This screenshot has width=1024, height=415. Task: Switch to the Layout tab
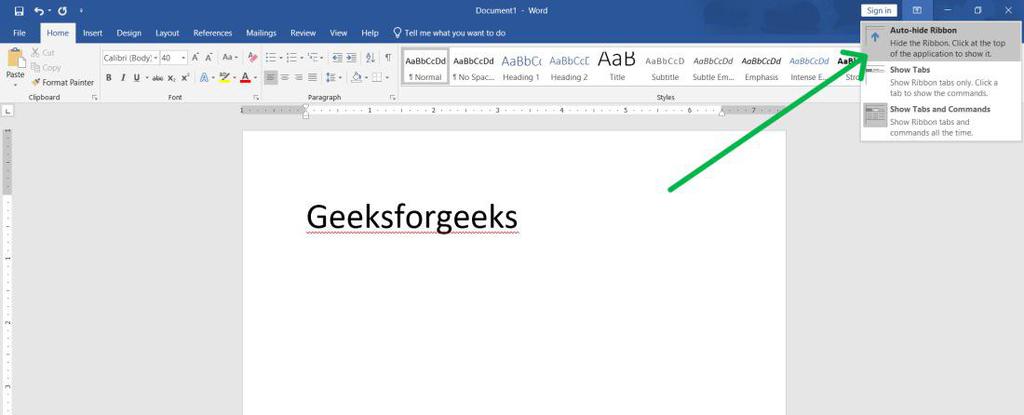tap(167, 33)
